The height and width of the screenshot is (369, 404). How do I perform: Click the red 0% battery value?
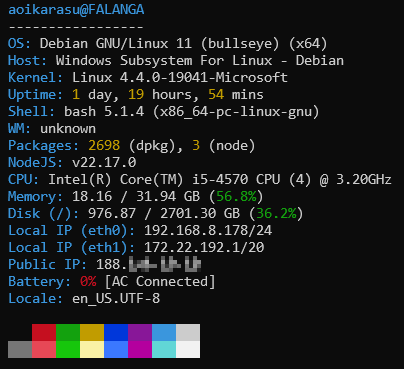pyautogui.click(x=88, y=281)
